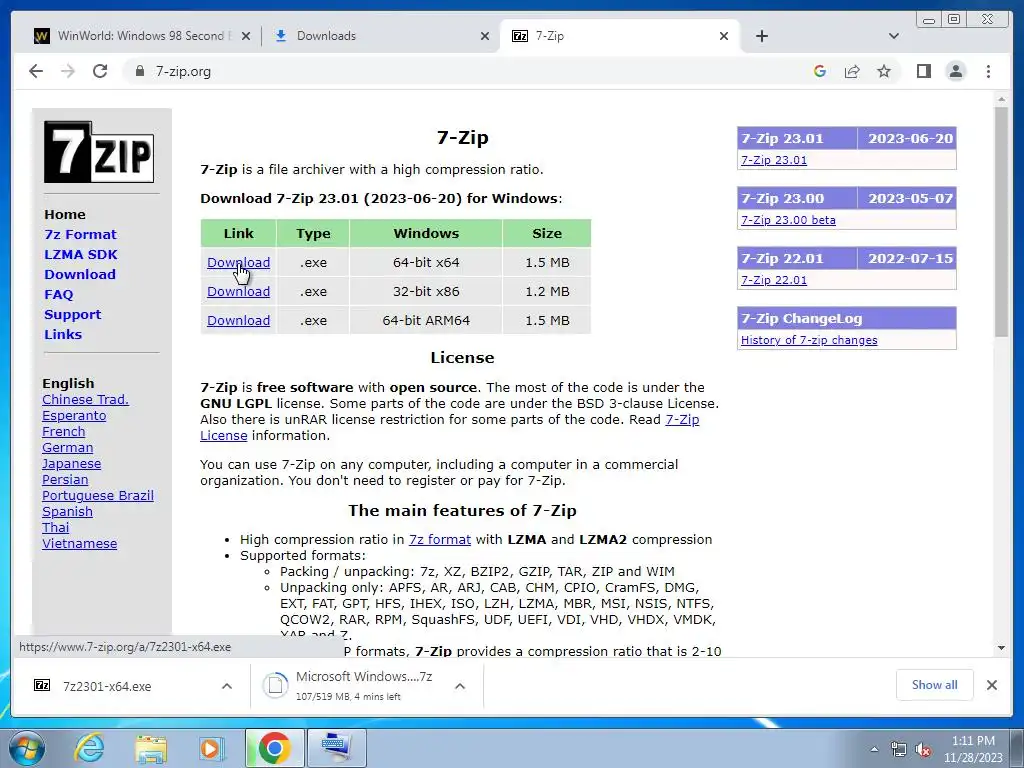Open Chrome's three-dot menu
The image size is (1024, 768).
pyautogui.click(x=988, y=71)
